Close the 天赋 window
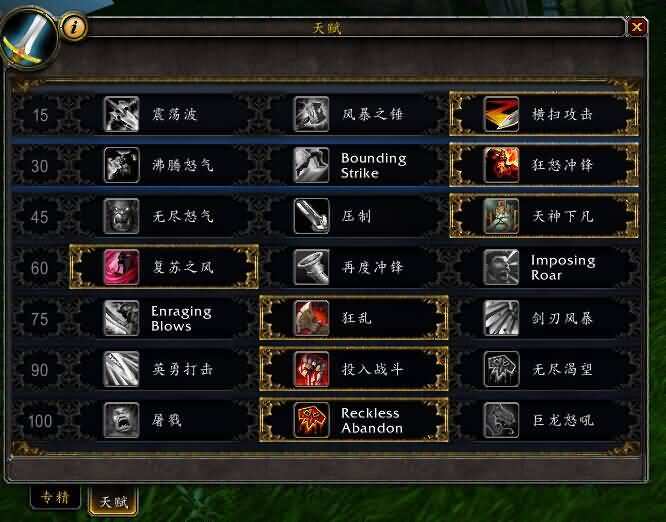The height and width of the screenshot is (522, 666). pos(637,27)
